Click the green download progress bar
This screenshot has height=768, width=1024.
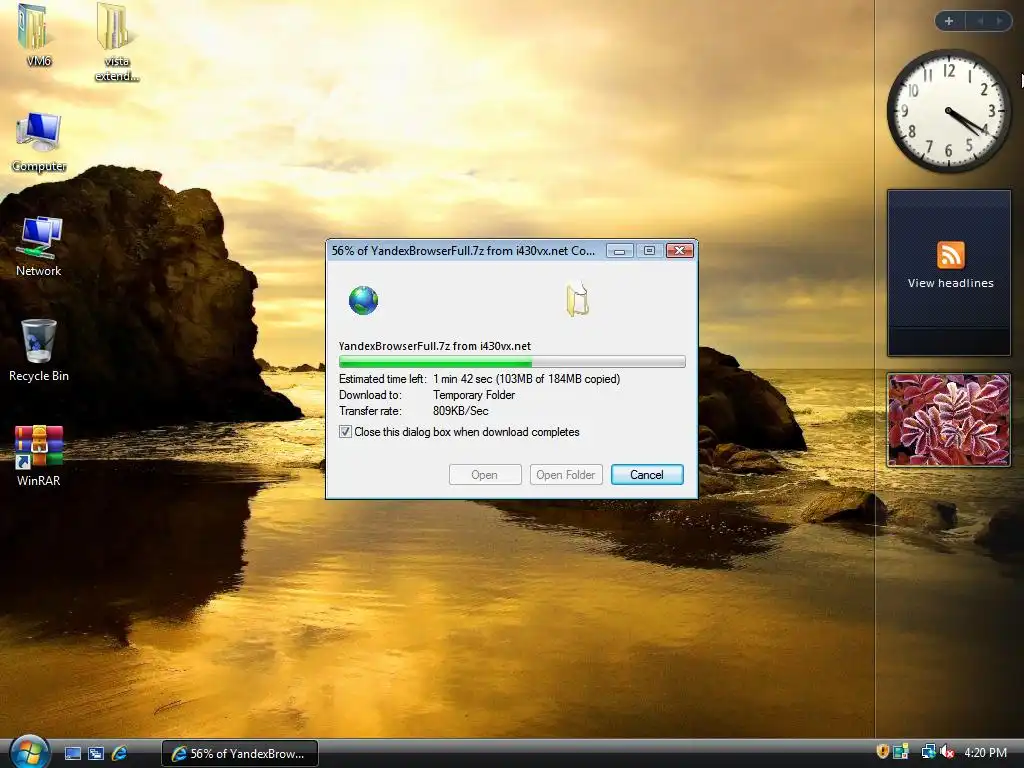coord(512,362)
